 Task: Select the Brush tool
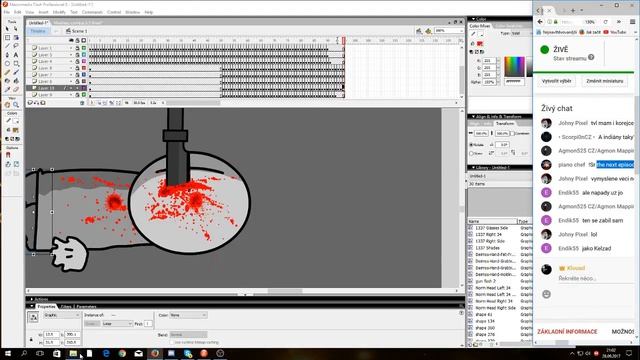coord(16,72)
